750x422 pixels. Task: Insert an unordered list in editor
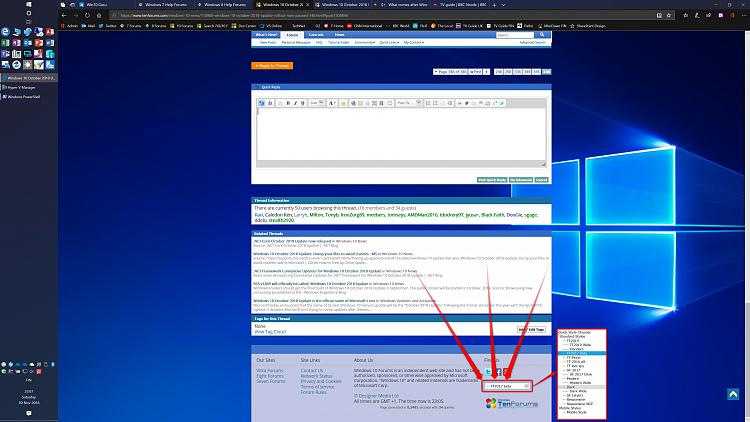pos(435,103)
